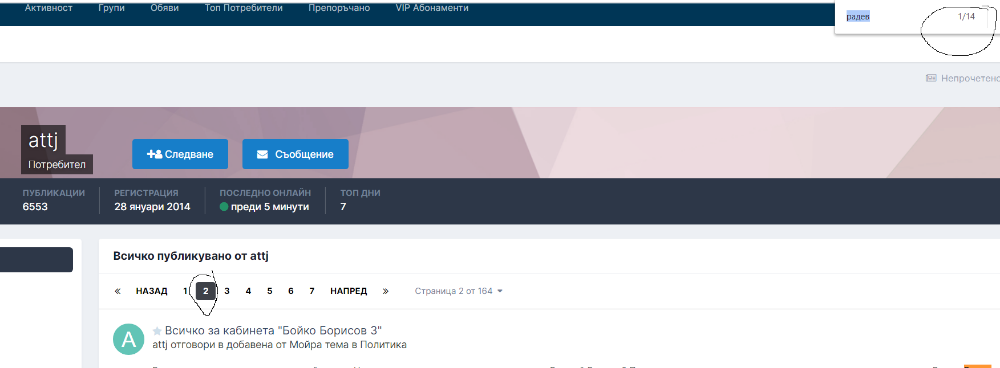Click the Публикации count 6553
This screenshot has height=368, width=1000.
pyautogui.click(x=35, y=207)
